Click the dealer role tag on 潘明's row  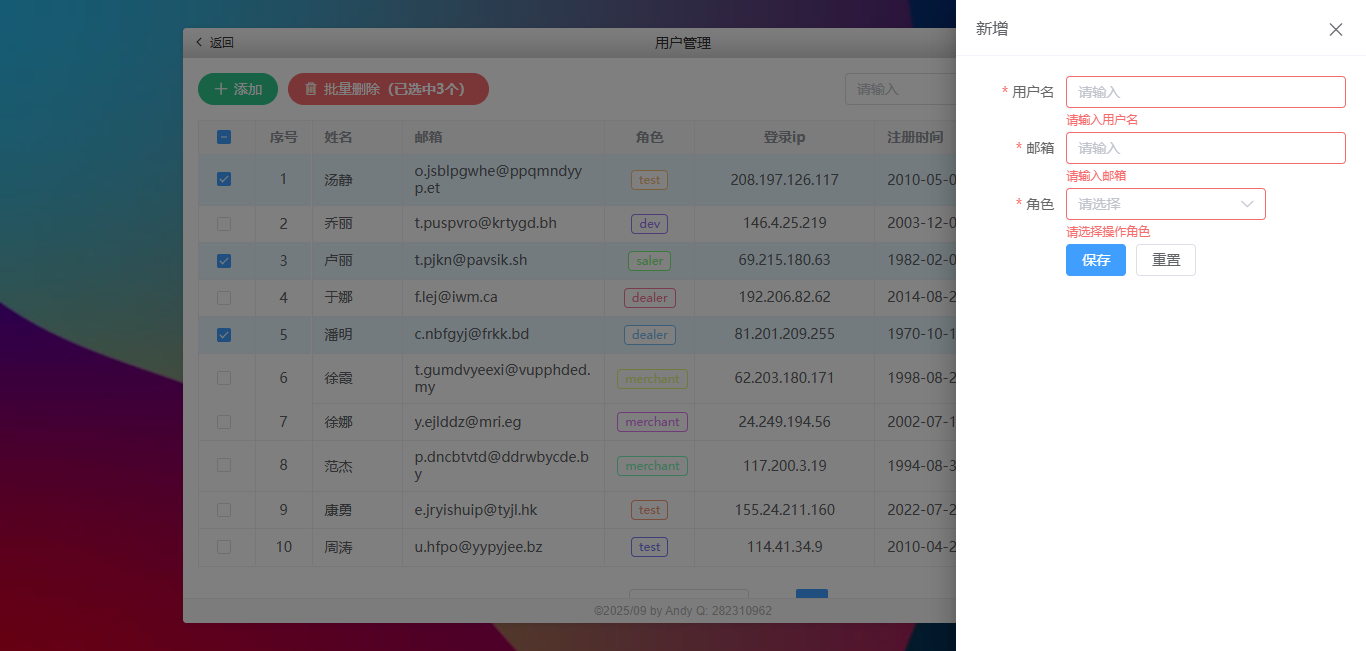[x=649, y=334]
